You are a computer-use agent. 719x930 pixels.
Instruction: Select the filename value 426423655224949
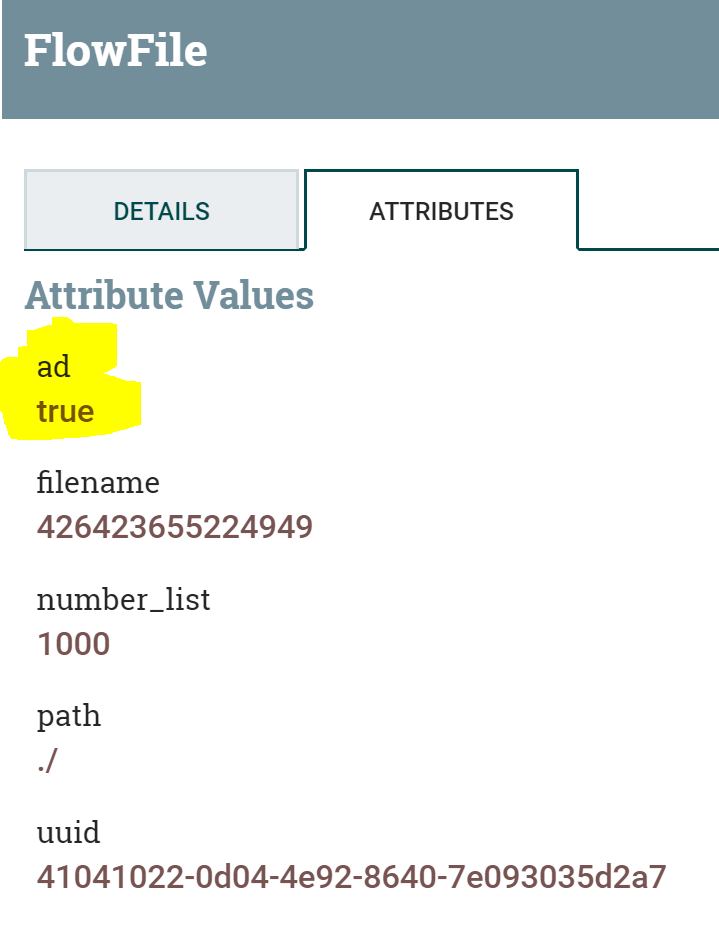(x=175, y=527)
